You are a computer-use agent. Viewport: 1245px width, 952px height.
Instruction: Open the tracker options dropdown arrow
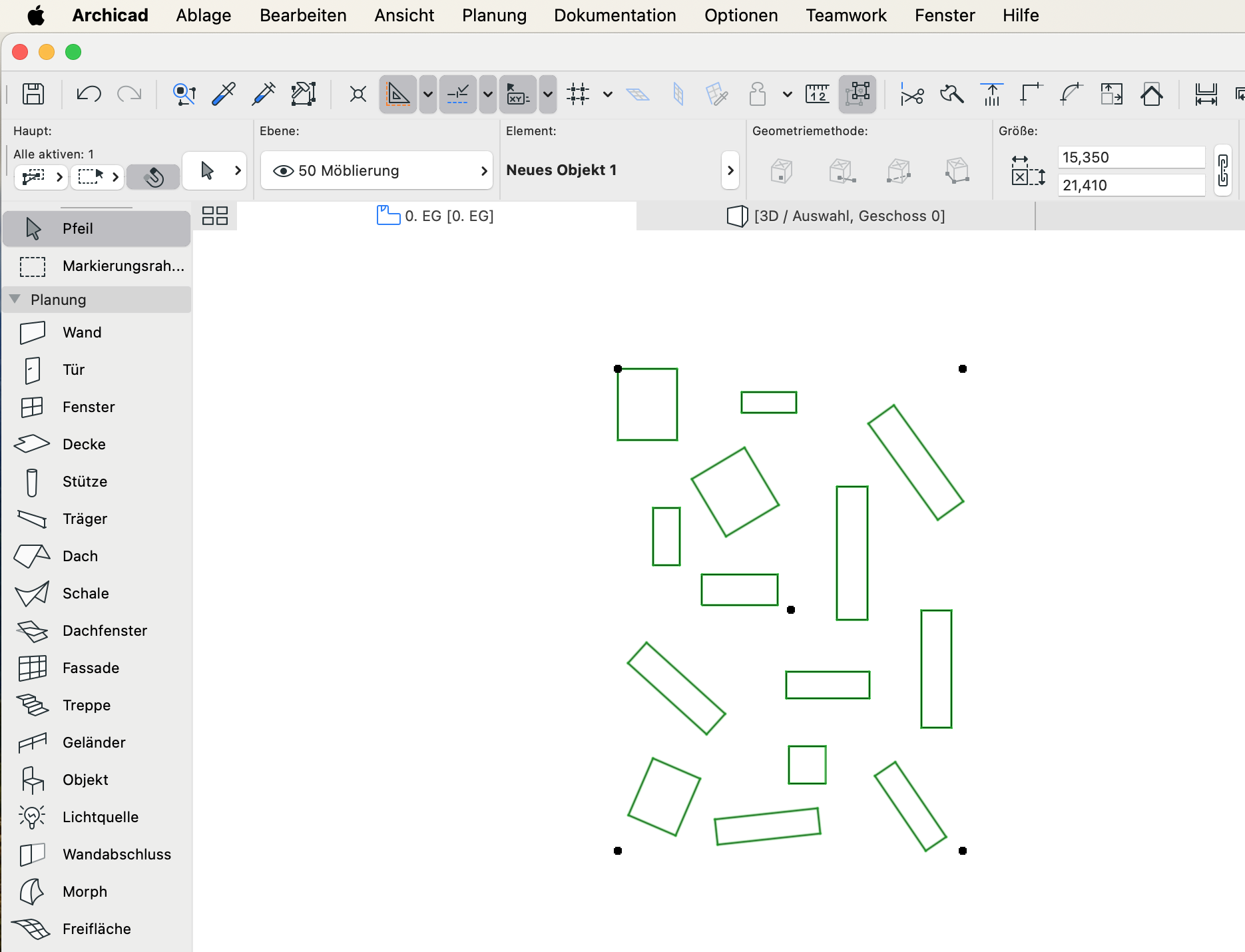point(548,94)
